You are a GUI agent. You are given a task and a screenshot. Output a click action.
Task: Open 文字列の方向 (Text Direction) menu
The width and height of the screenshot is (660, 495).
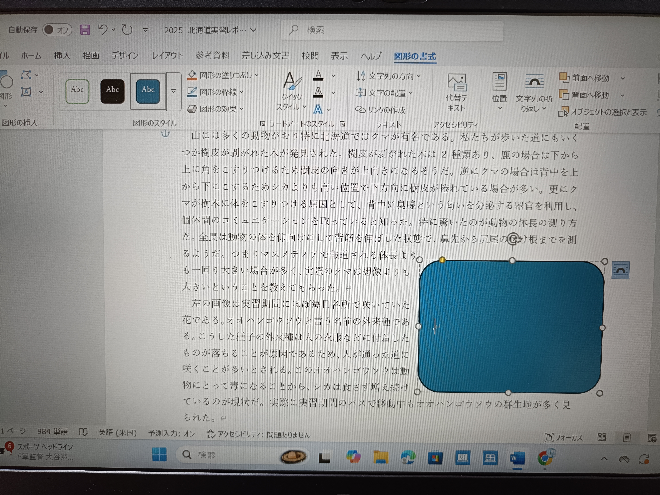(388, 76)
